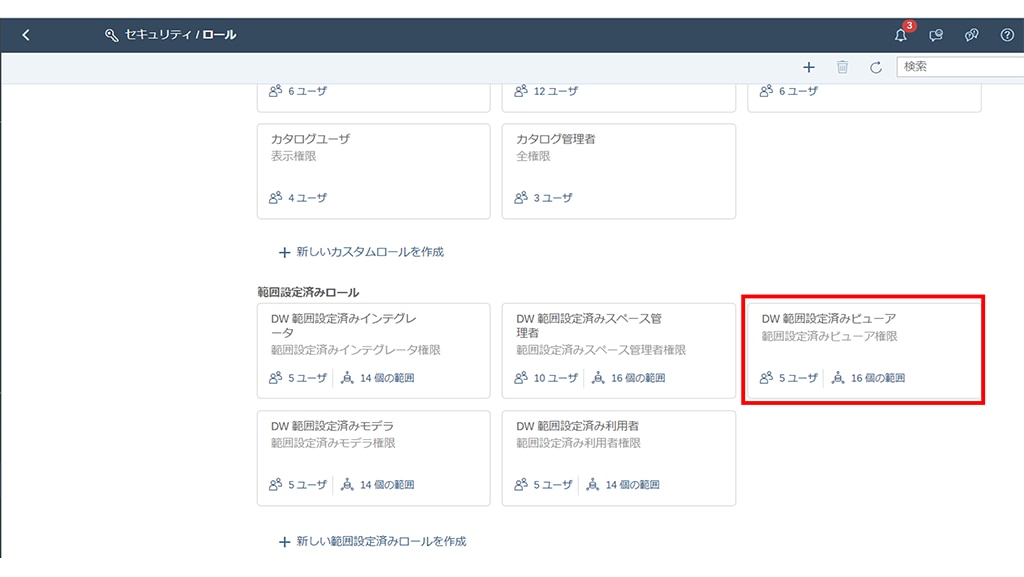Click the back arrow in header

click(x=26, y=35)
